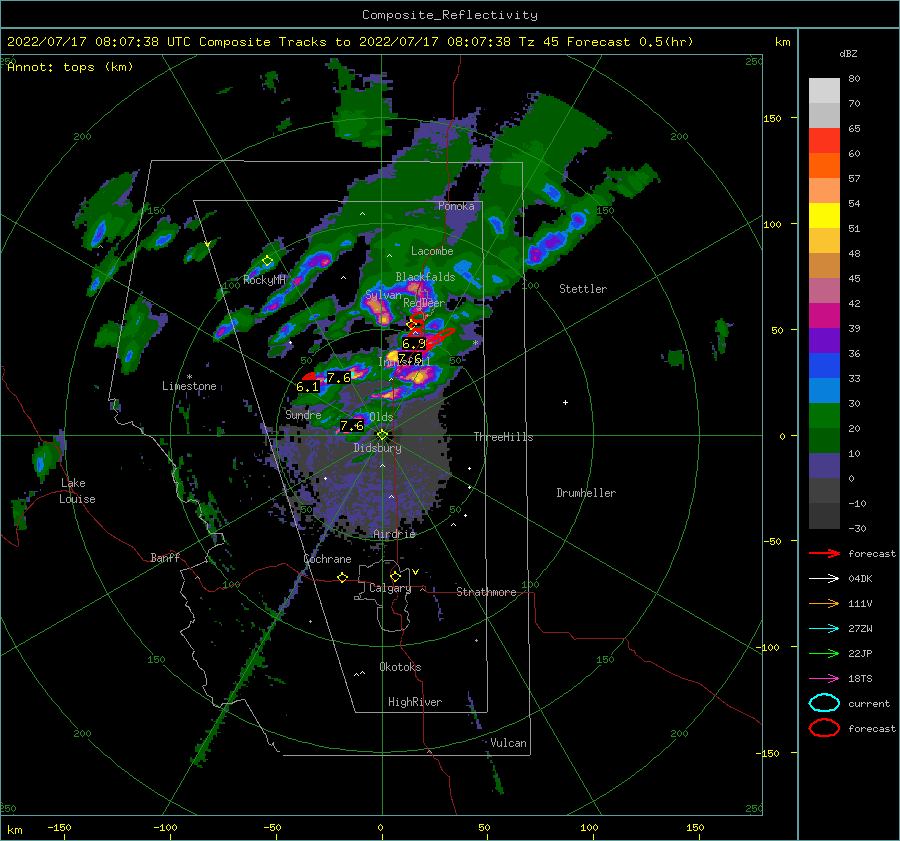Viewport: 900px width, 841px height.
Task: Click the Composite_Reflectivity title
Action: (449, 15)
